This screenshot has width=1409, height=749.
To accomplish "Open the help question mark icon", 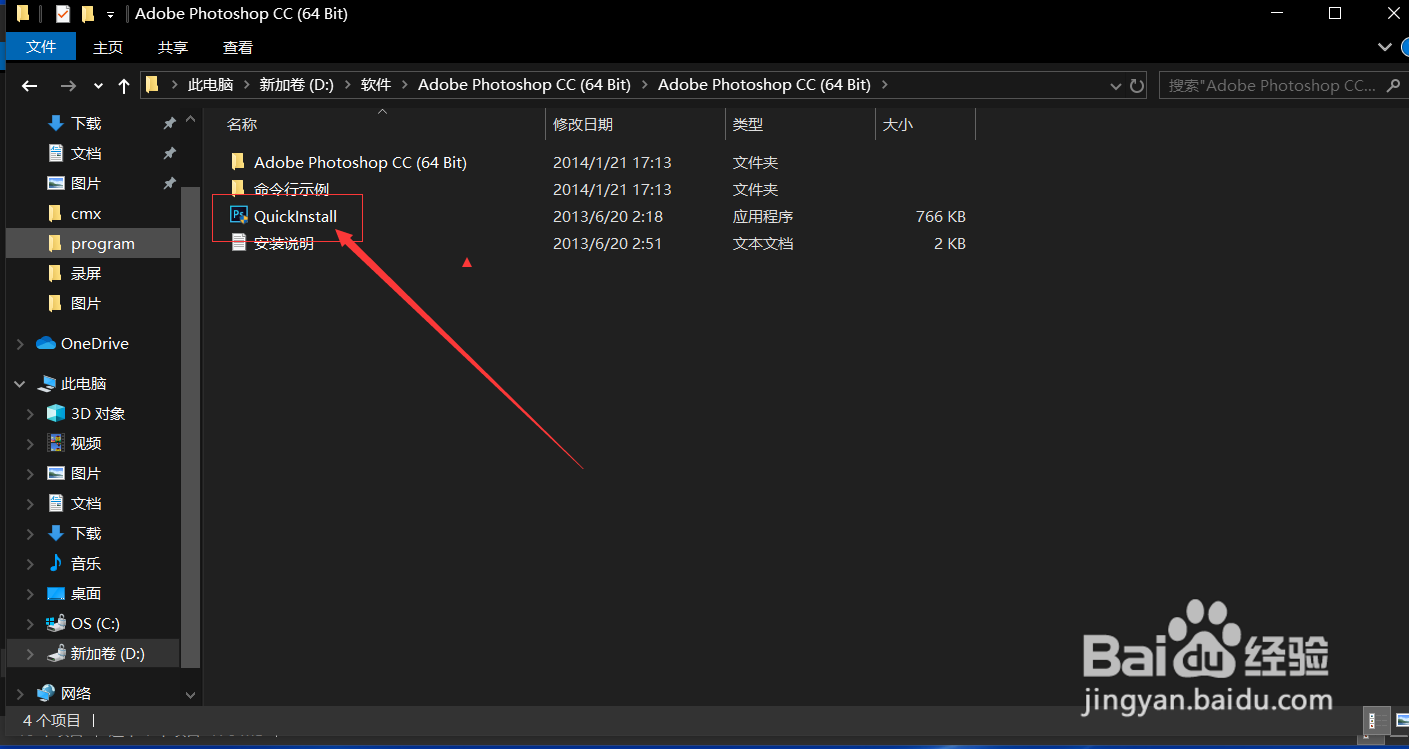I will coord(1404,47).
